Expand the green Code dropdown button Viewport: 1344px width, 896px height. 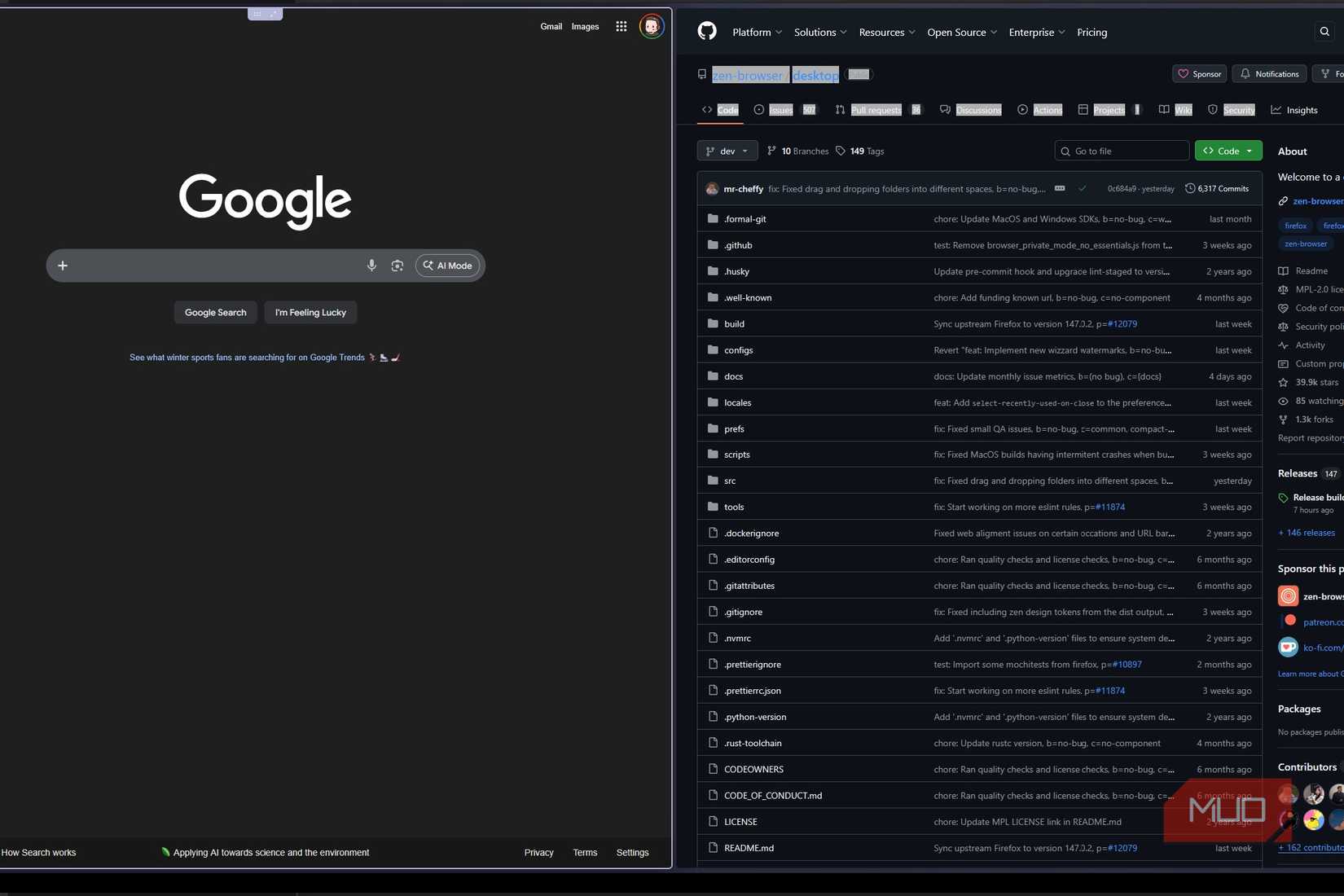(x=1228, y=151)
